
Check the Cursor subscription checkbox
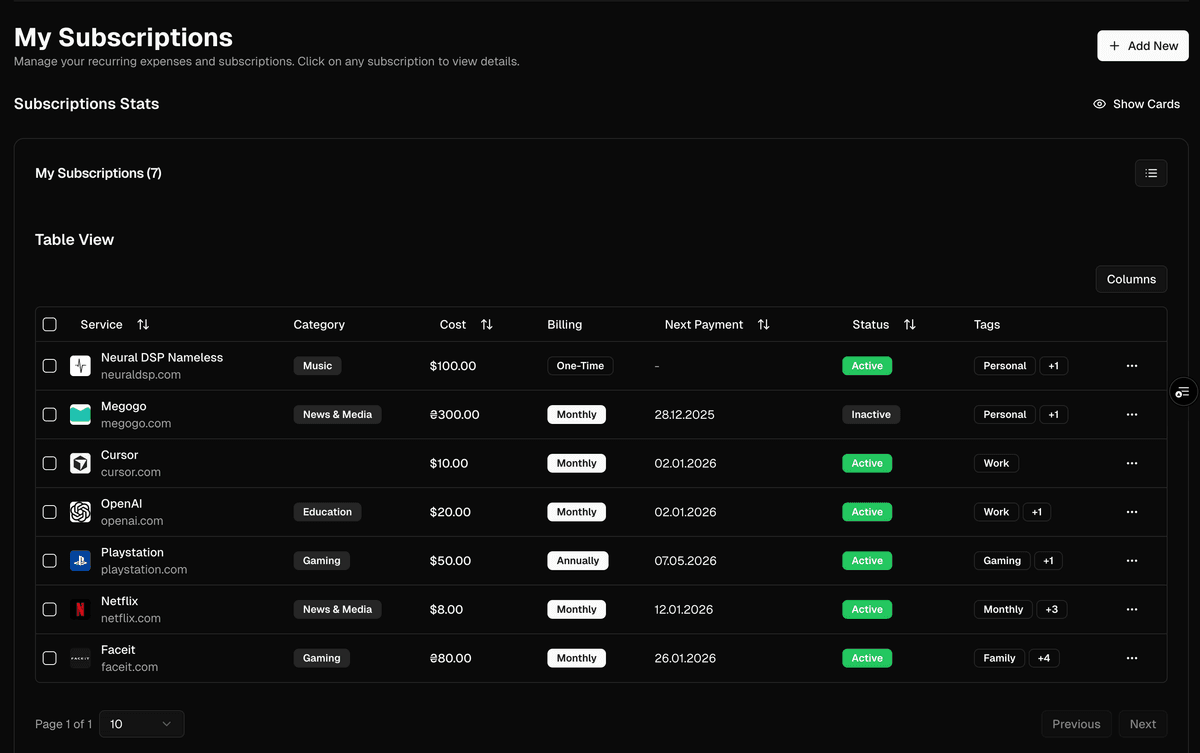click(x=50, y=463)
